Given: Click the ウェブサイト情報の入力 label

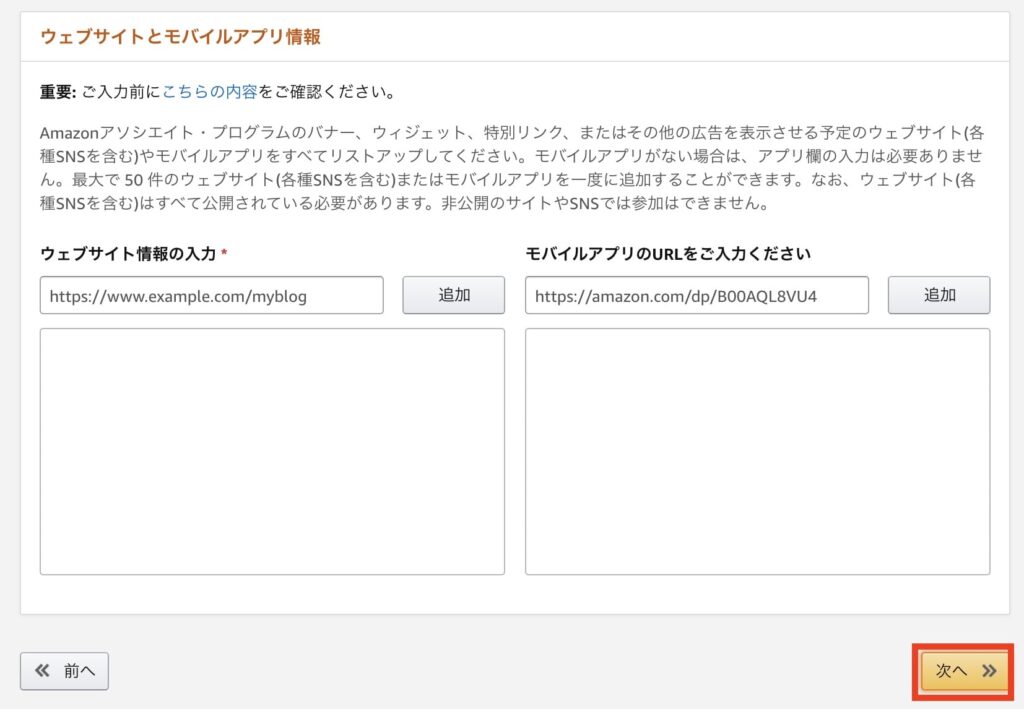Looking at the screenshot, I should coord(128,253).
